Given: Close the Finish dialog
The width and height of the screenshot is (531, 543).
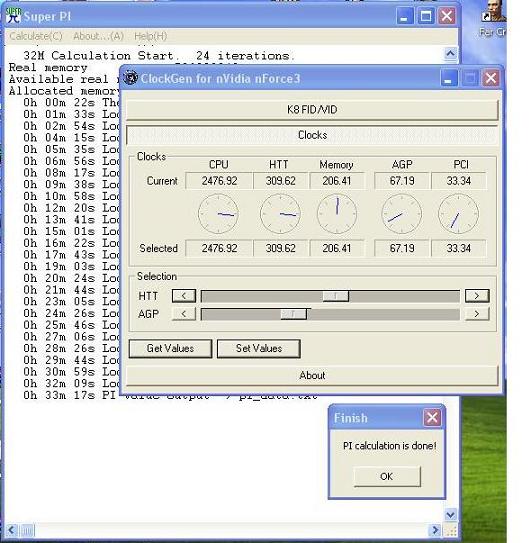Looking at the screenshot, I should click(432, 418).
